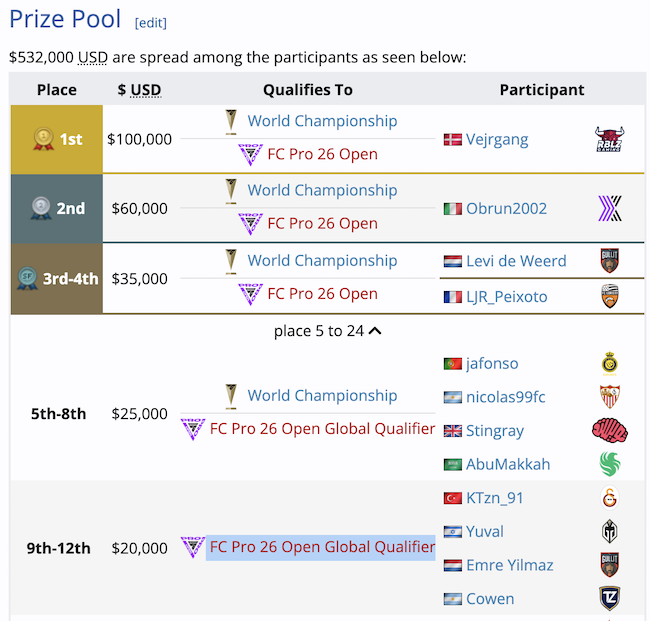Click the gold 1st place cell
This screenshot has height=621, width=650.
(57, 139)
